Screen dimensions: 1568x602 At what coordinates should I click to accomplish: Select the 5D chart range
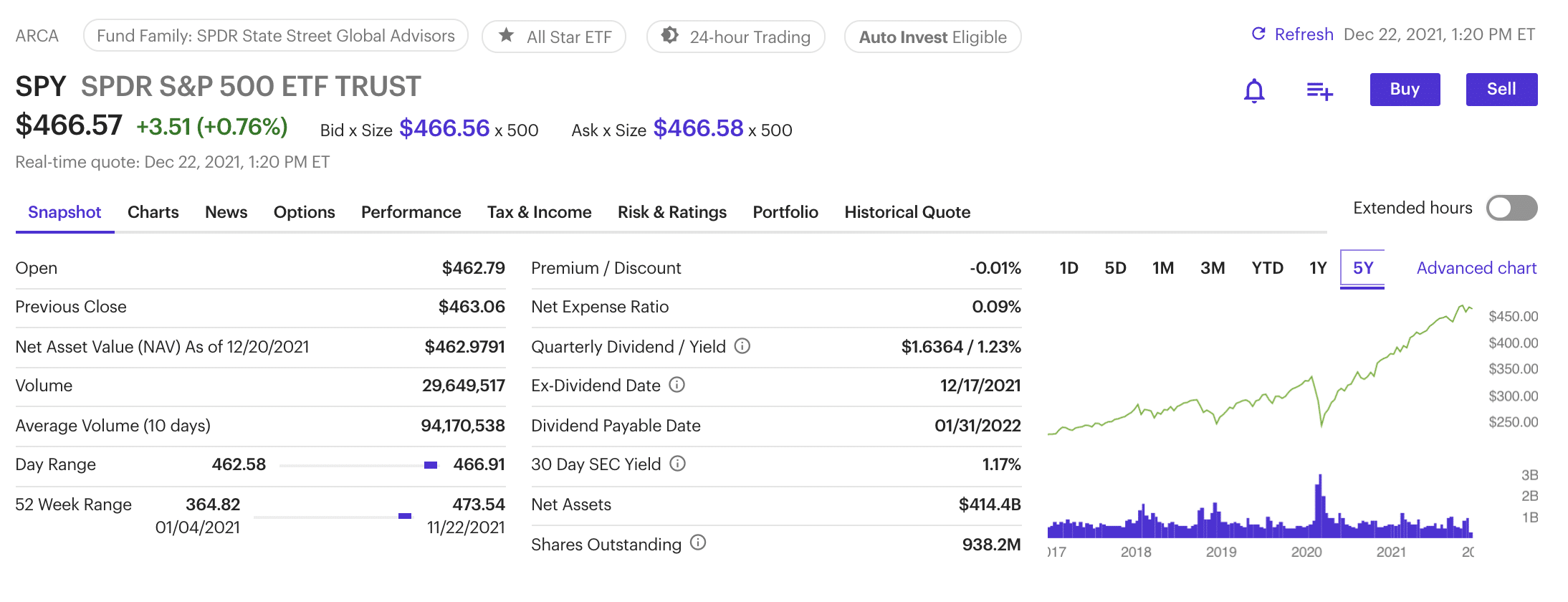pyautogui.click(x=1115, y=268)
